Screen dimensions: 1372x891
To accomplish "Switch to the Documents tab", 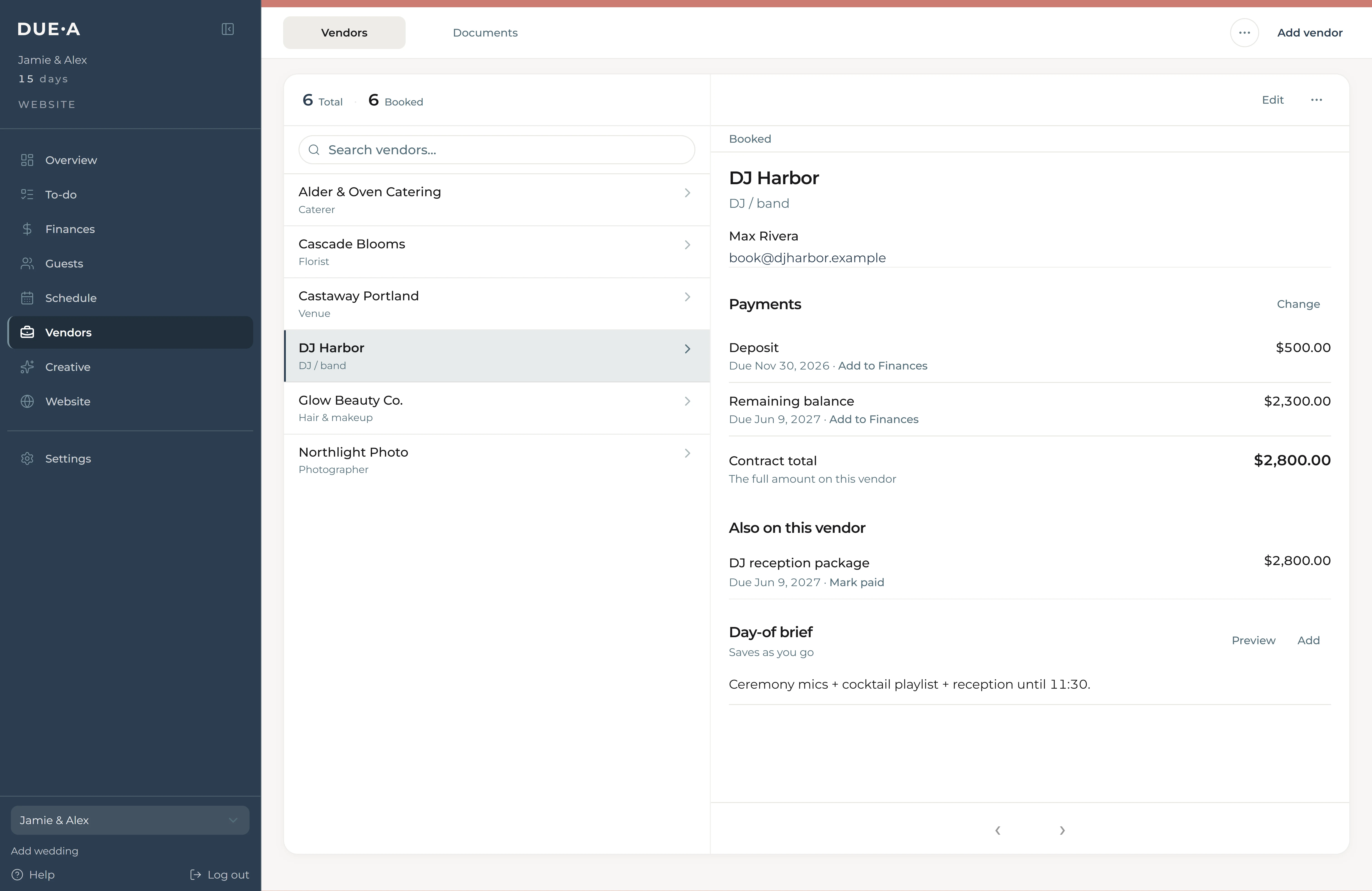I will pos(485,33).
